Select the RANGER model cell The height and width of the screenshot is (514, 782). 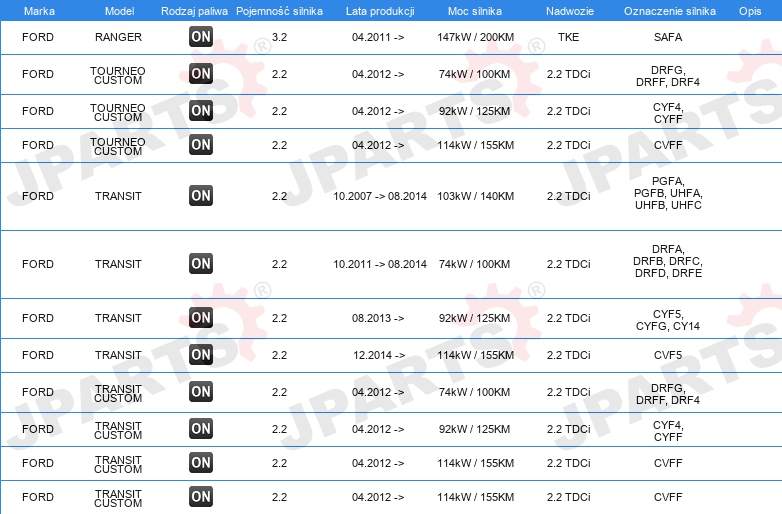click(118, 37)
